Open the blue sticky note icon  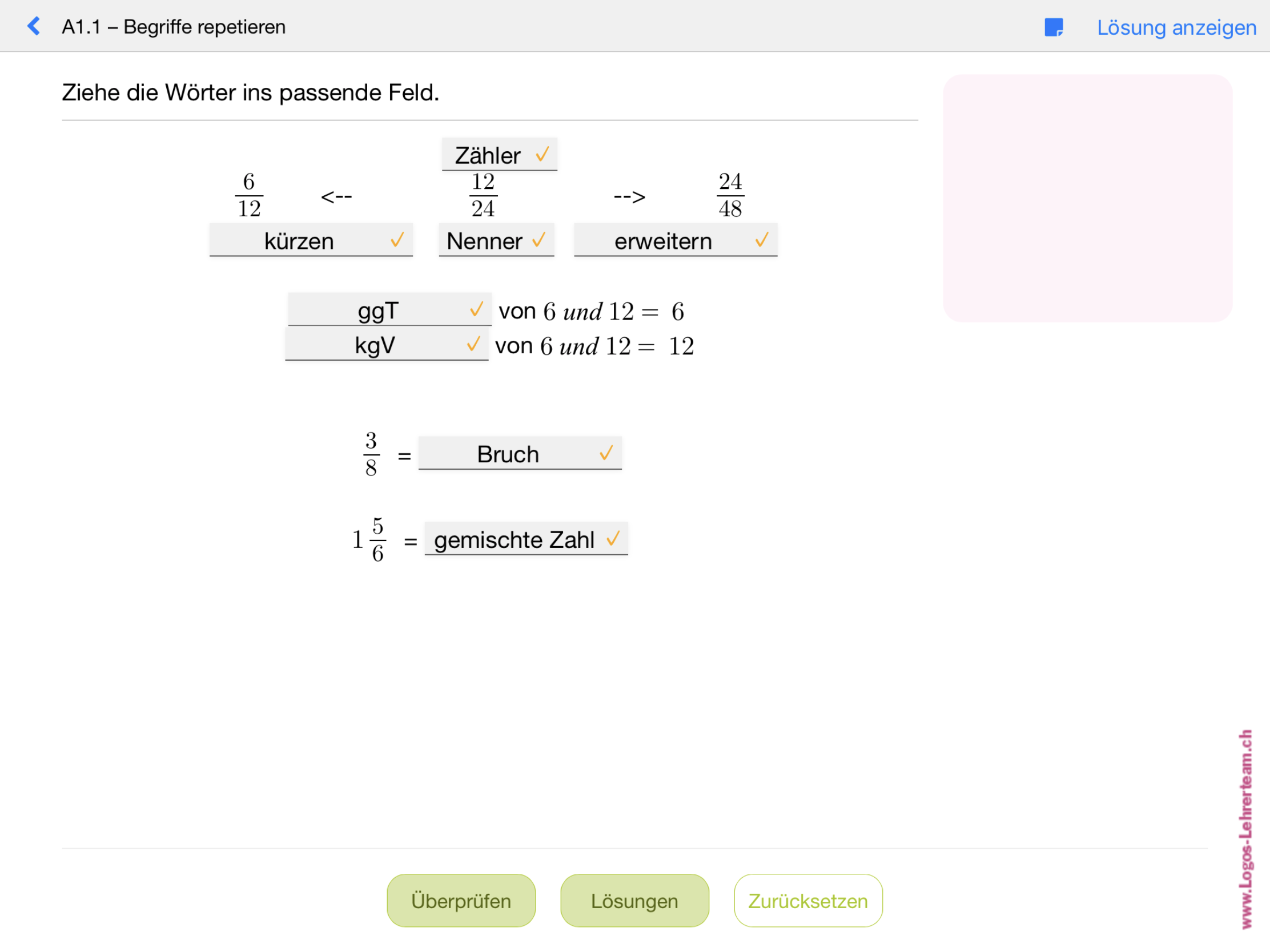pyautogui.click(x=1053, y=27)
